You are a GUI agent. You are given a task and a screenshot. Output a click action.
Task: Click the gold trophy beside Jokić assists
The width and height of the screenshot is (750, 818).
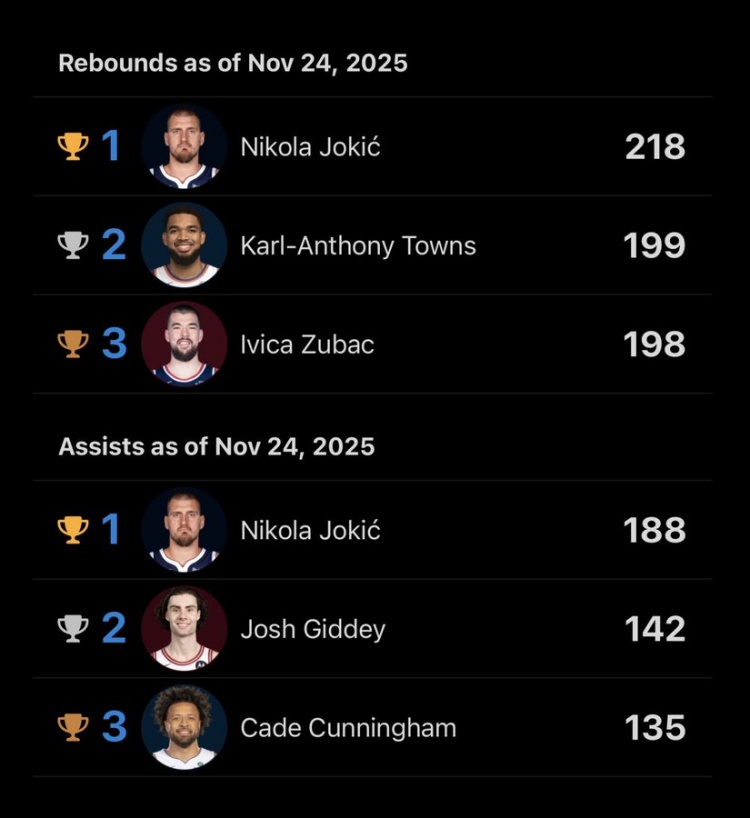click(x=73, y=530)
